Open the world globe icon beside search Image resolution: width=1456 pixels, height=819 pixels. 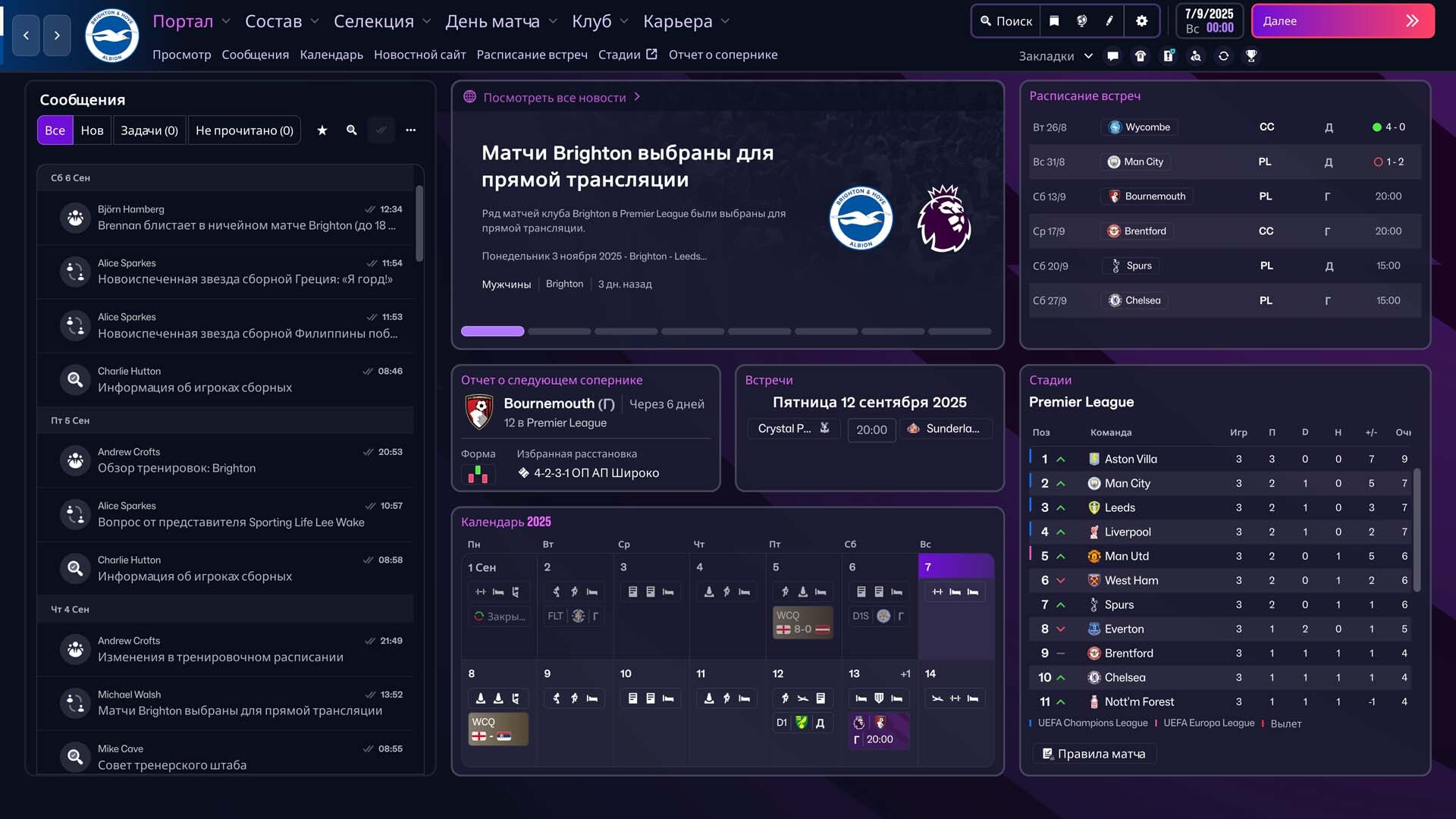point(1082,20)
